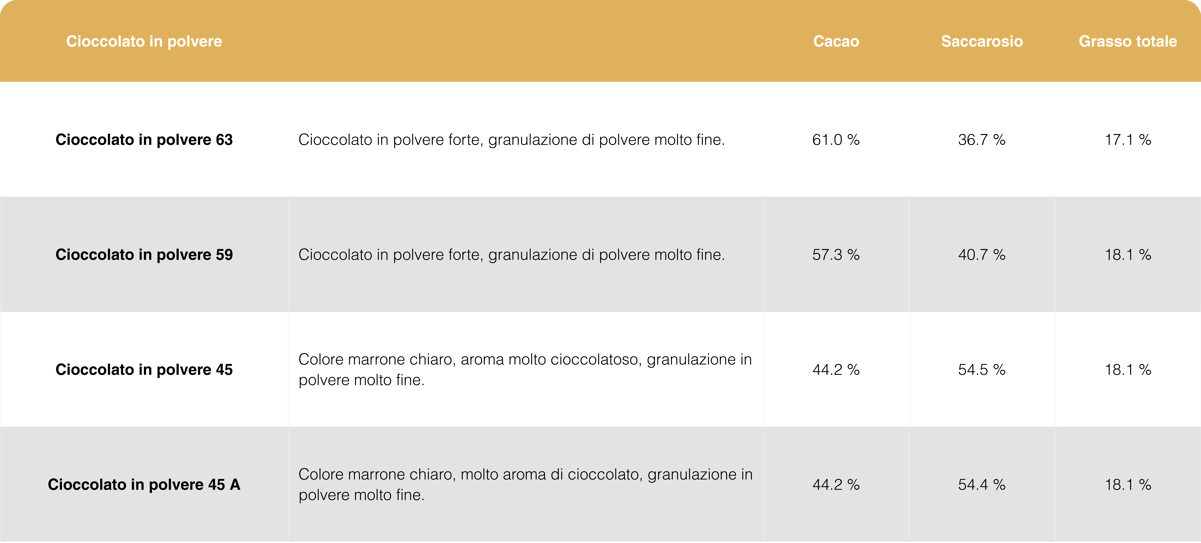Image resolution: width=1201 pixels, height=543 pixels.
Task: Click the 54.5 % saccarosio value
Action: coord(981,370)
